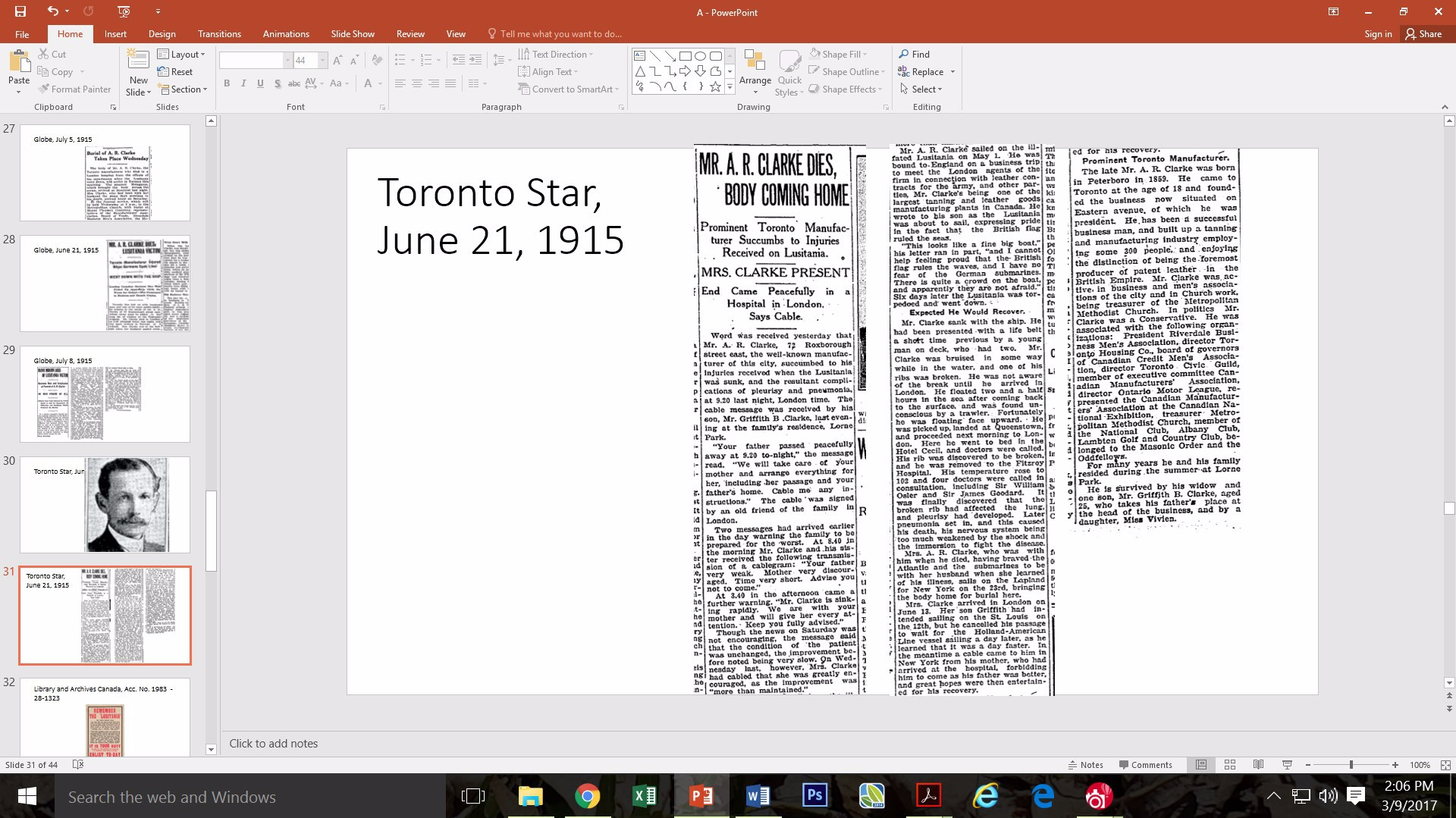Start Slide Show from status bar icon
The image size is (1456, 818).
[1287, 765]
